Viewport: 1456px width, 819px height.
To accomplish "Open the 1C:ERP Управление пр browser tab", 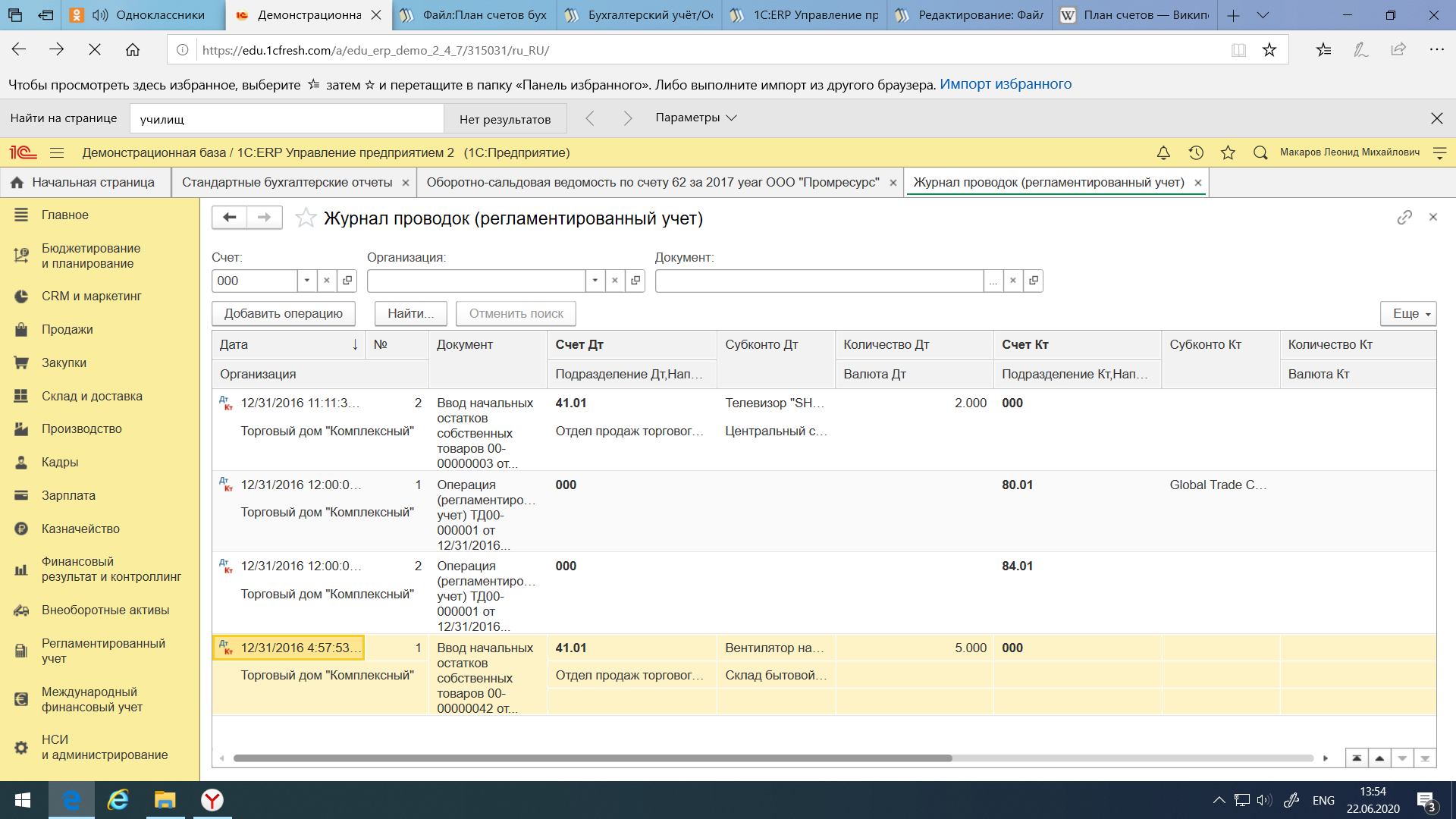I will (x=805, y=15).
